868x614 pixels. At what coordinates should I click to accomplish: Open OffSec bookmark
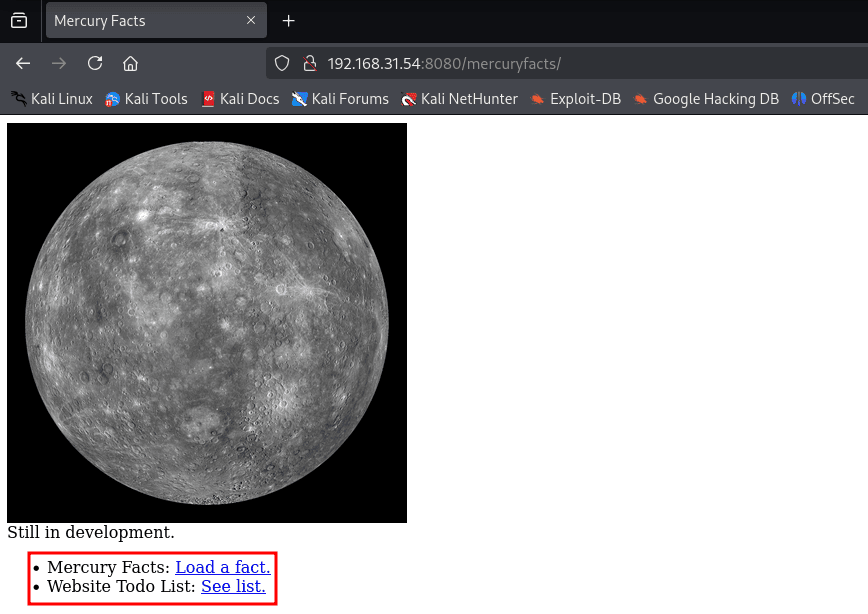(x=823, y=99)
